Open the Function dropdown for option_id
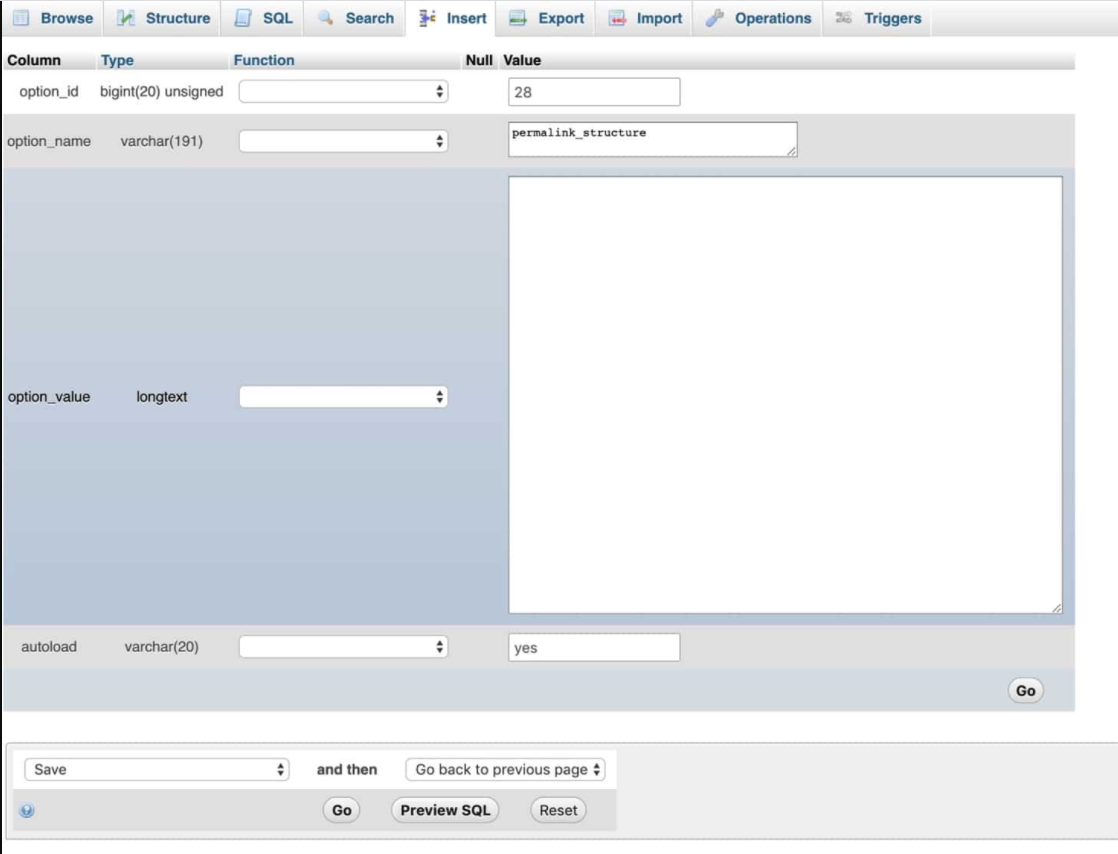Viewport: 1118px width, 854px height. point(345,89)
